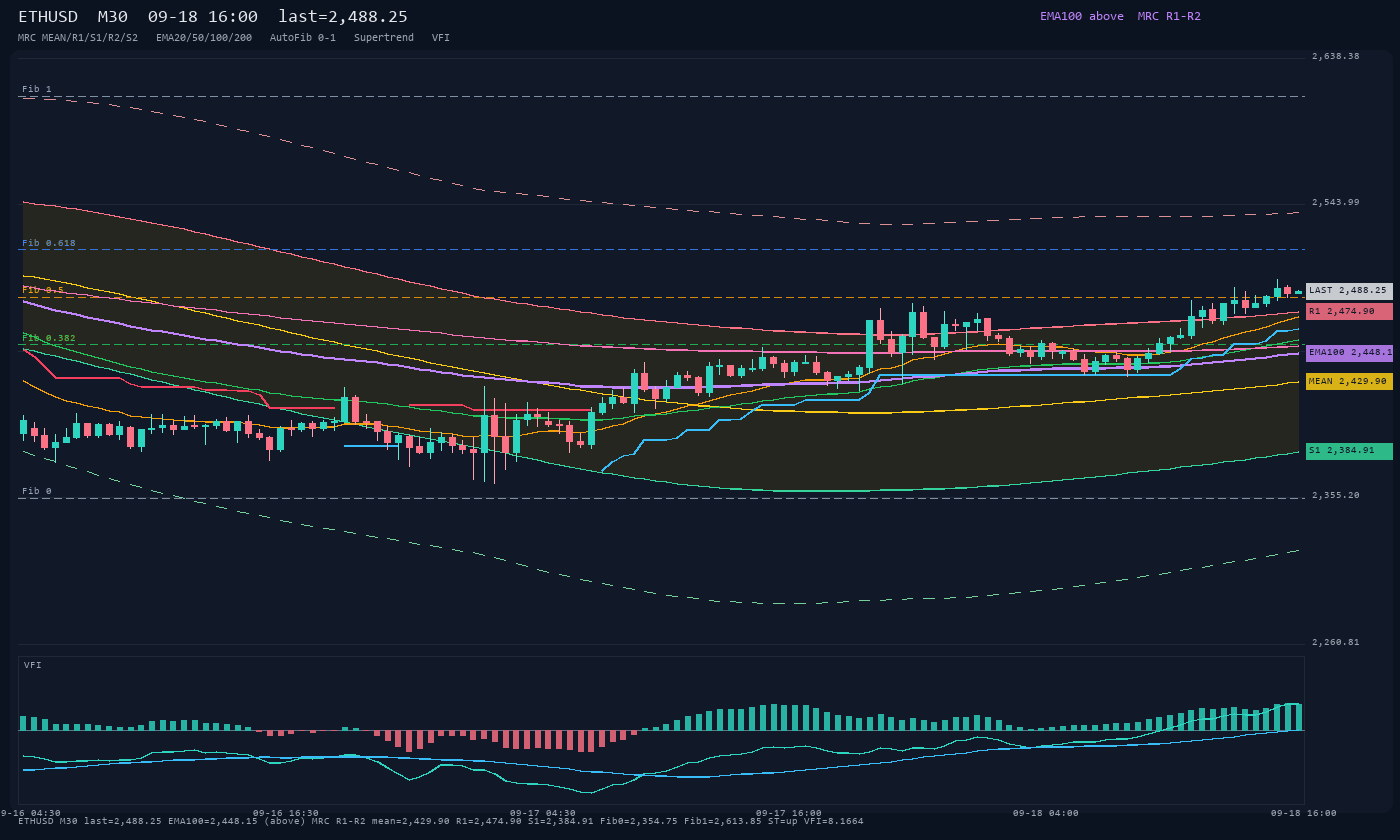1400x840 pixels.
Task: Click the 2,355.20 price axis label
Action: pyautogui.click(x=1336, y=495)
